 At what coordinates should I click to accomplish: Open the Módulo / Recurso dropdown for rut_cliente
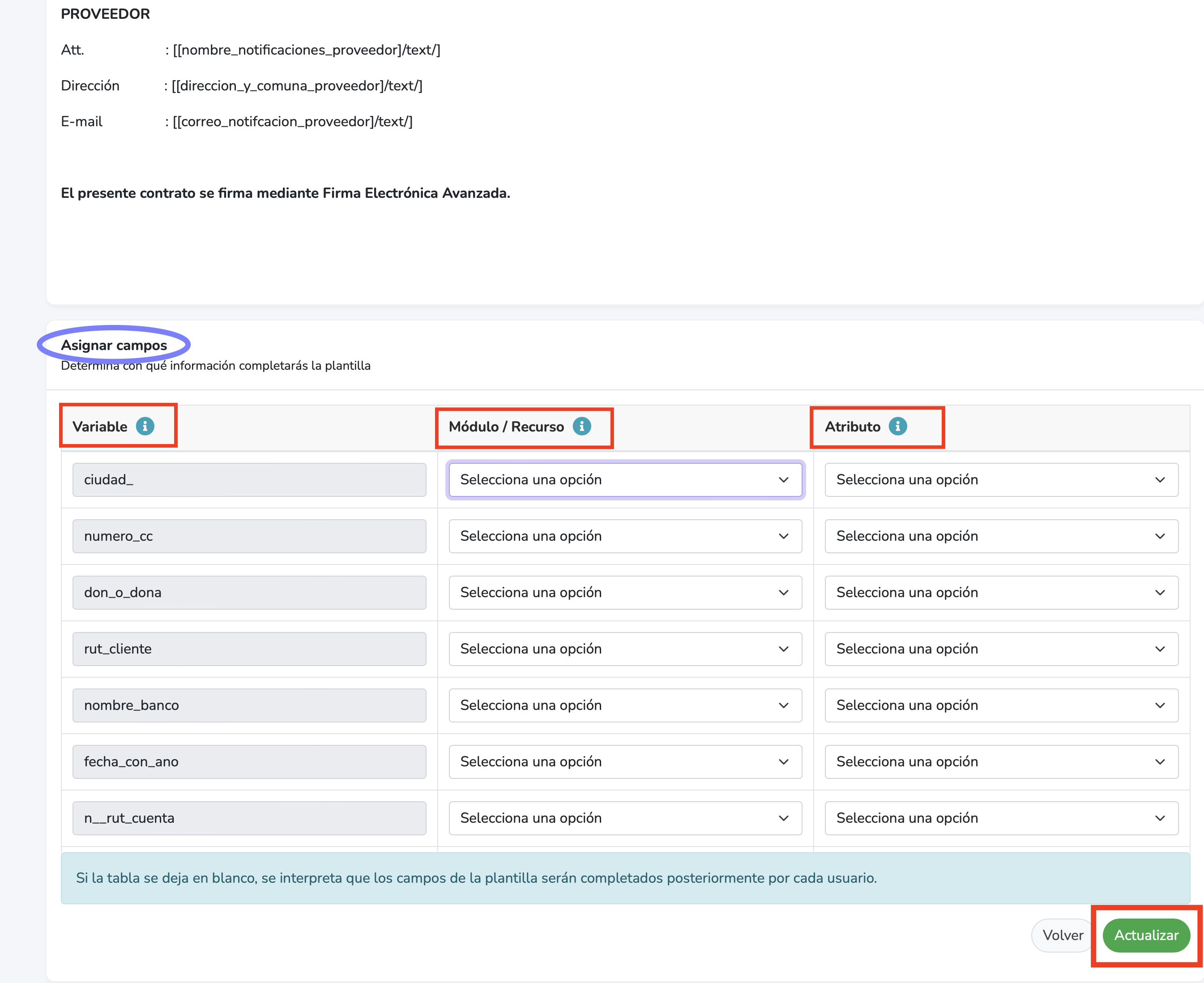pos(625,649)
